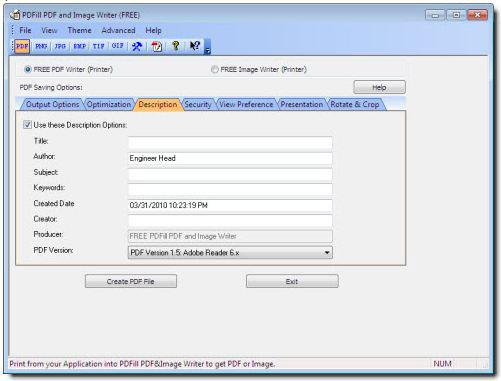
Task: Open the PDF Version dropdown
Action: (x=230, y=253)
